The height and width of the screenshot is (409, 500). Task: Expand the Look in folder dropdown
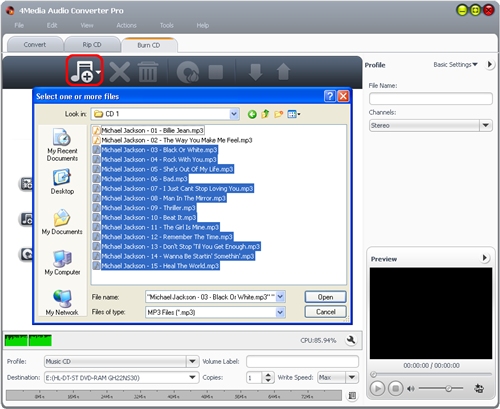(x=234, y=114)
